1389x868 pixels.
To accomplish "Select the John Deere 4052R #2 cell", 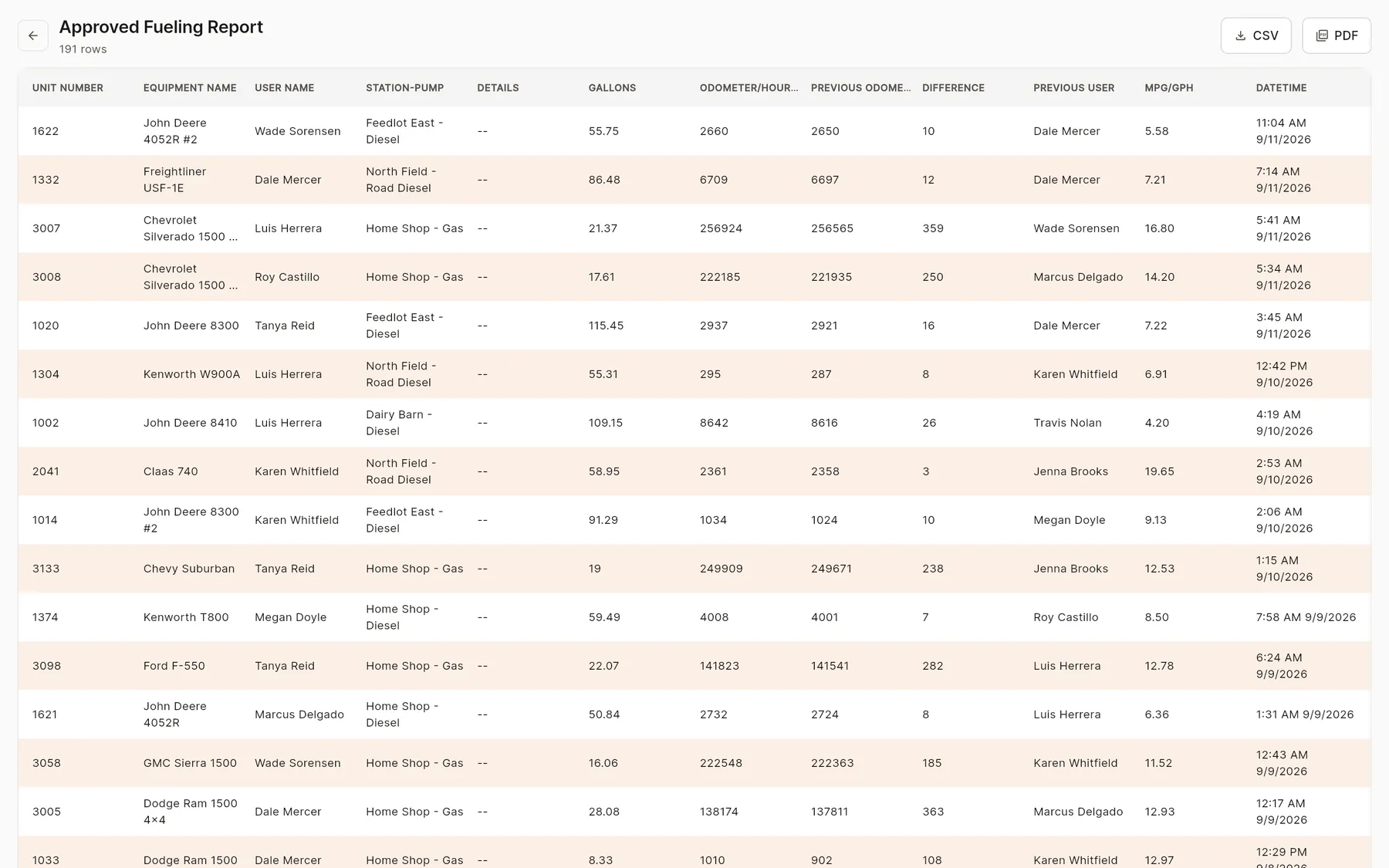I will click(175, 131).
